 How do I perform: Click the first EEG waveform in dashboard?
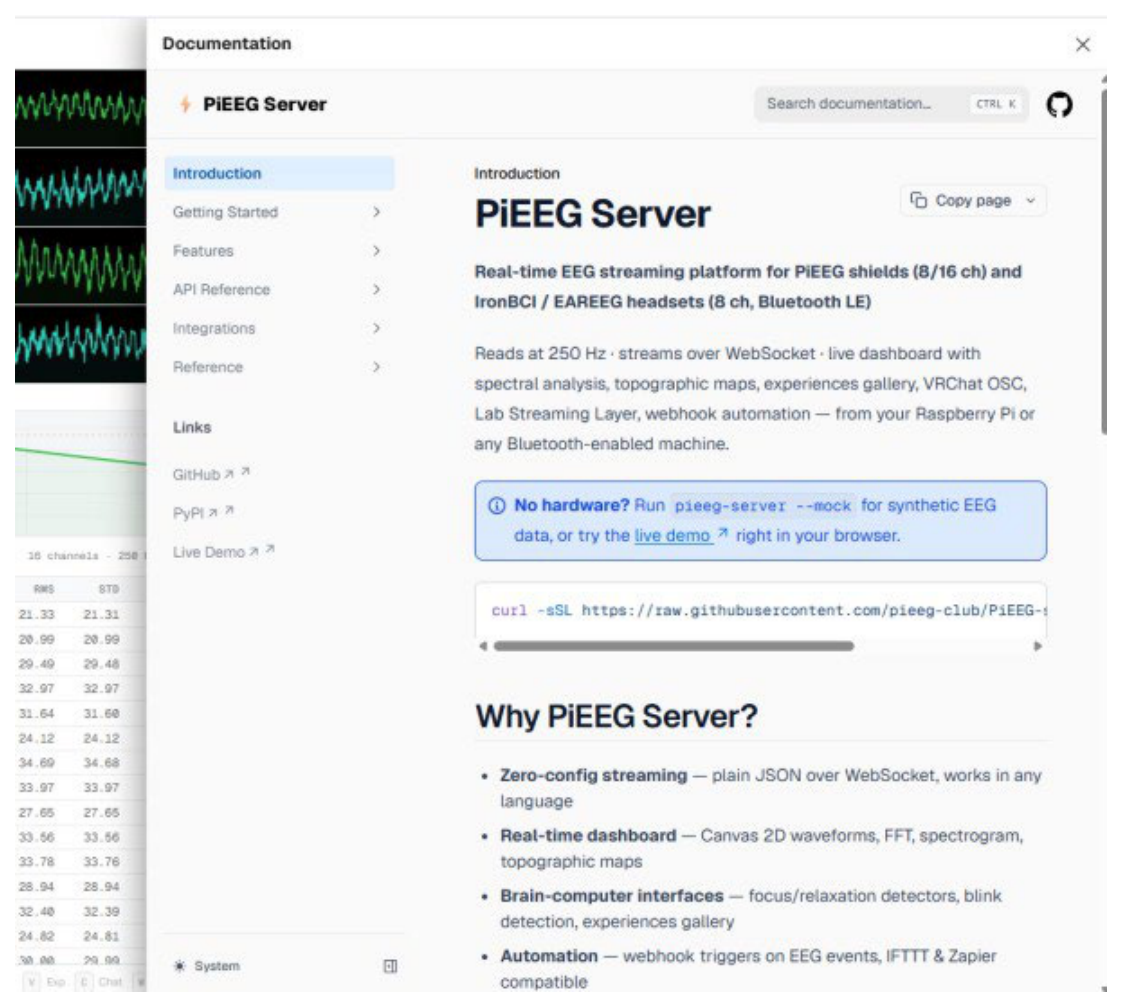click(81, 108)
